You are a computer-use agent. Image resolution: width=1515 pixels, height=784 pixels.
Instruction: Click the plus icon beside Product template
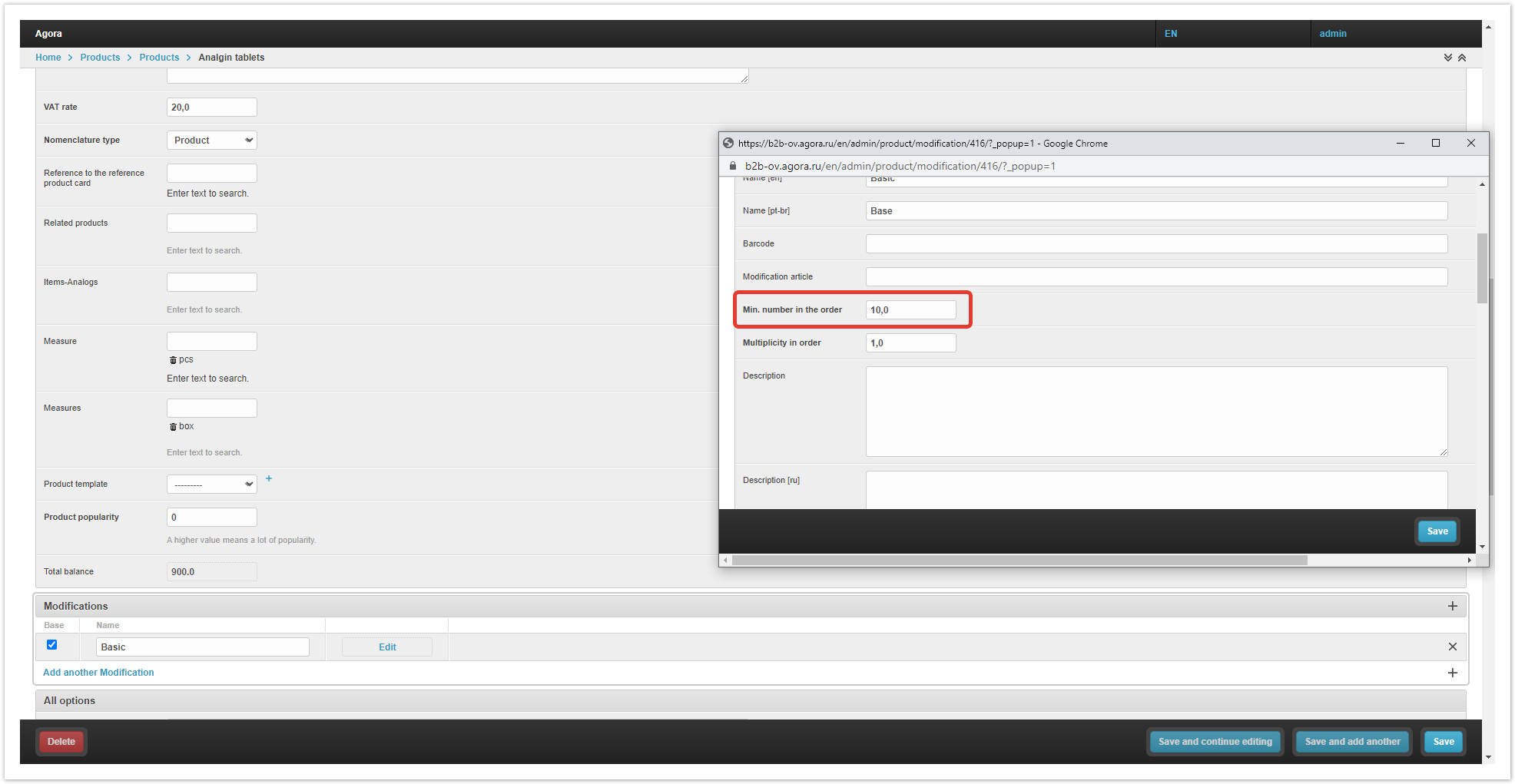tap(269, 478)
